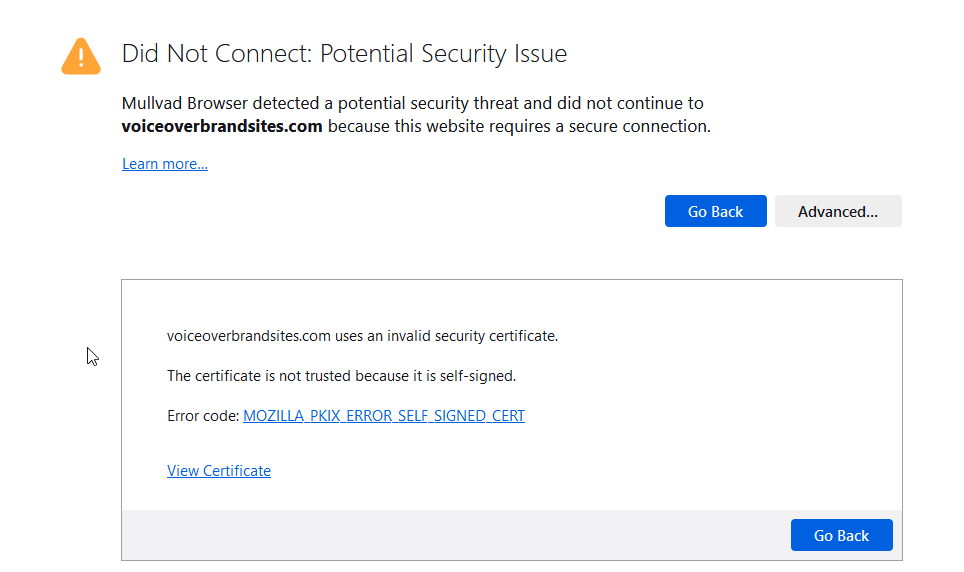Expand details with the Advanced… button

(x=838, y=211)
